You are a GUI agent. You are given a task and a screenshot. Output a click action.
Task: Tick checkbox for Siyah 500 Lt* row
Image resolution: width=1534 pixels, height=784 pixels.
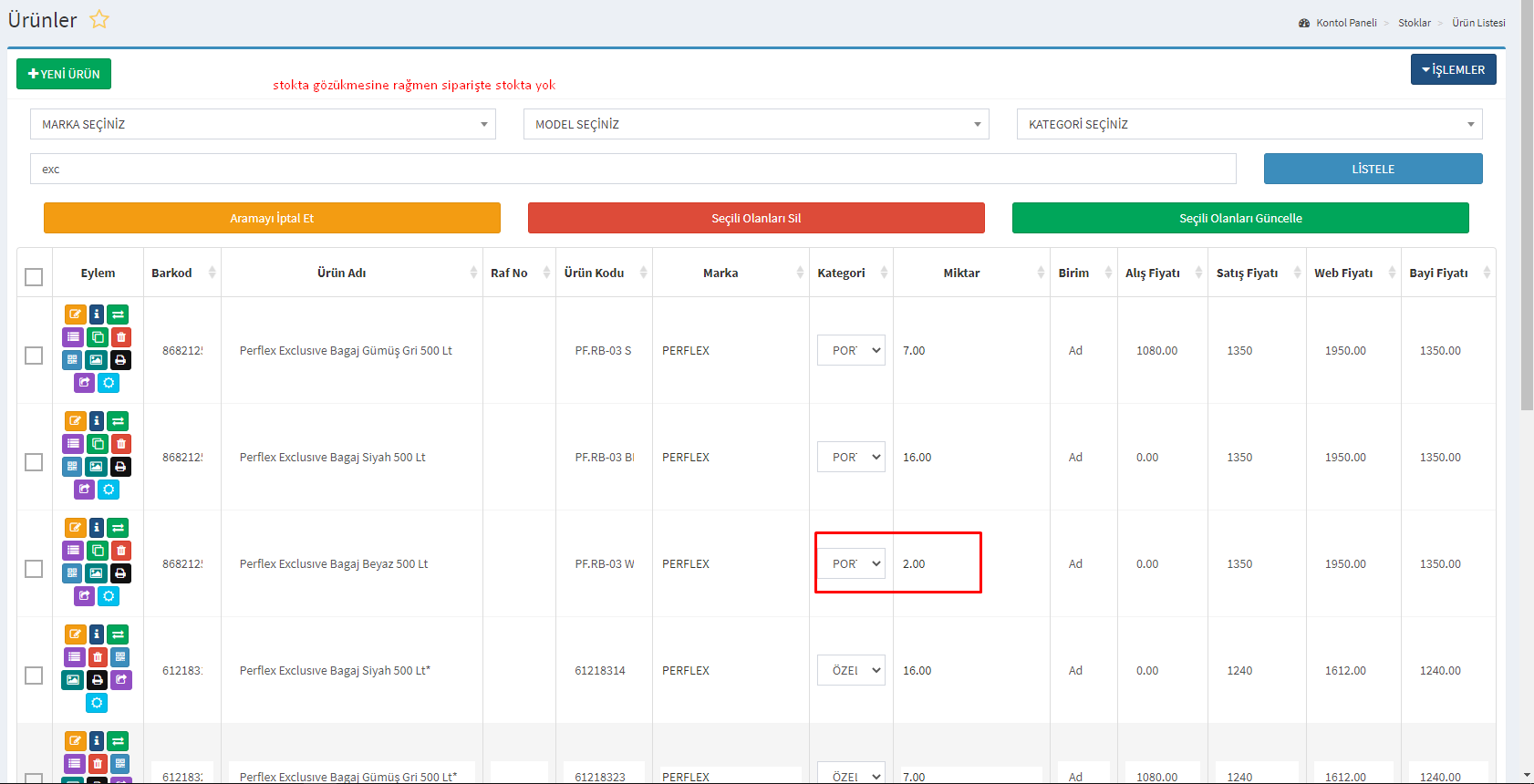coord(34,676)
